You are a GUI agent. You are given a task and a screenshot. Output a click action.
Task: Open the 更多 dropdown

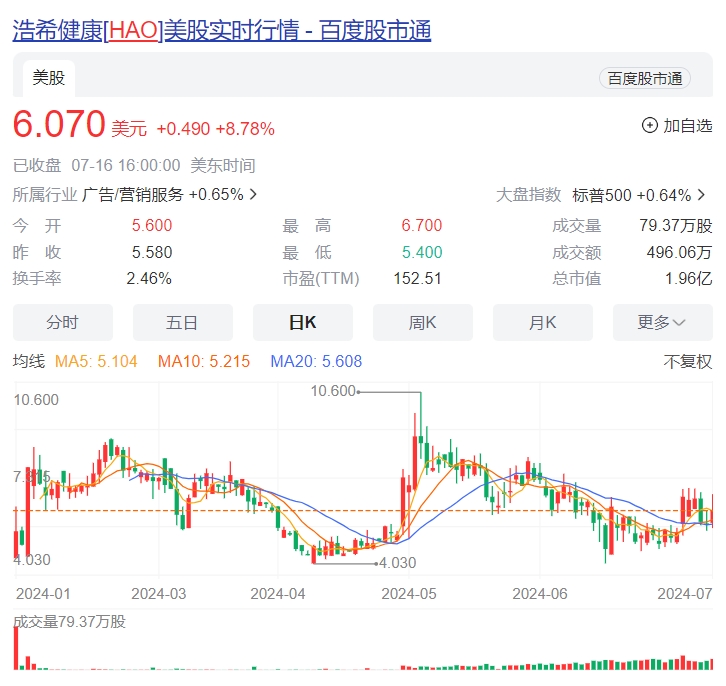(x=663, y=322)
